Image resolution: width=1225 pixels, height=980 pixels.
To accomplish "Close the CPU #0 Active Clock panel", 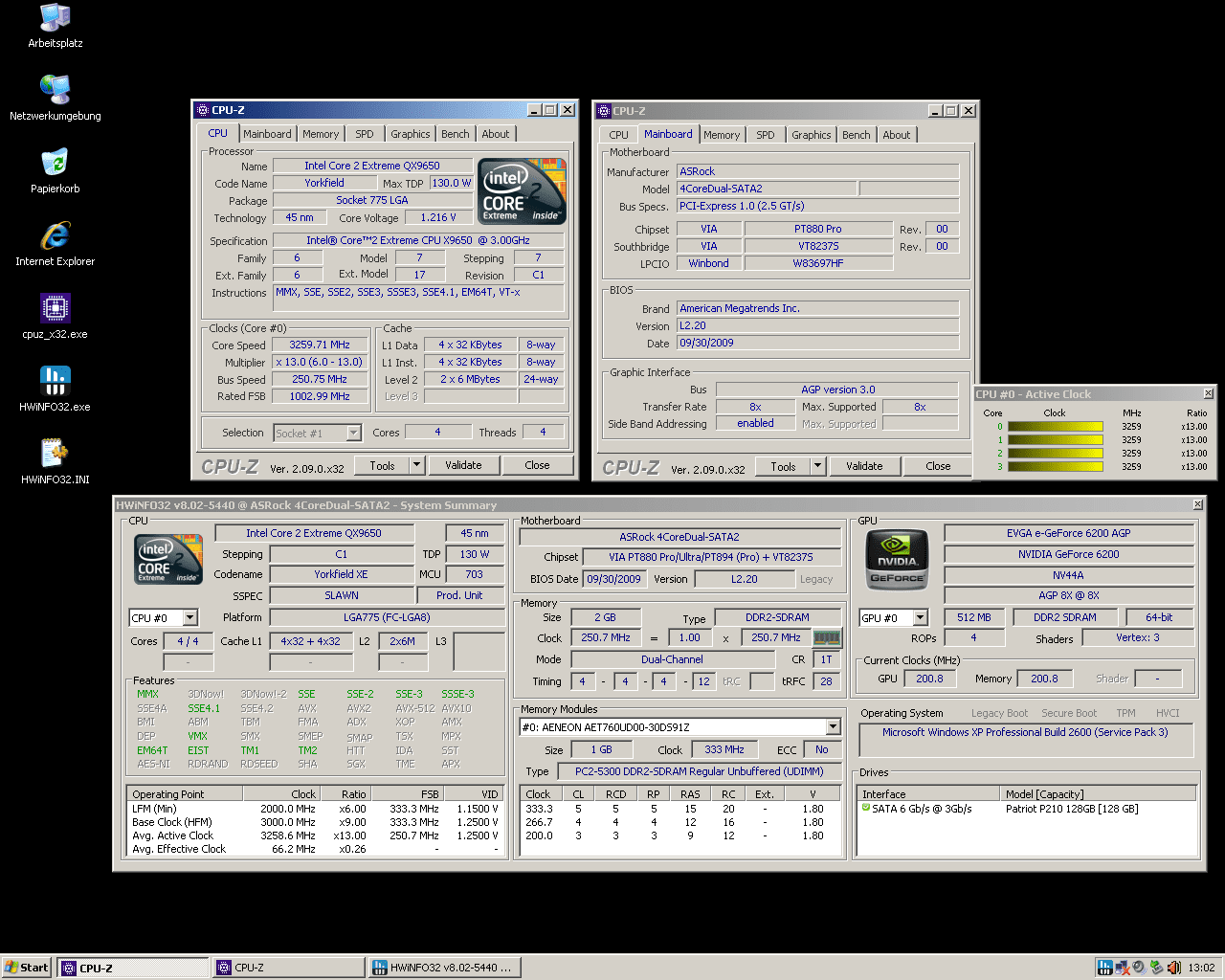I will pyautogui.click(x=1208, y=394).
